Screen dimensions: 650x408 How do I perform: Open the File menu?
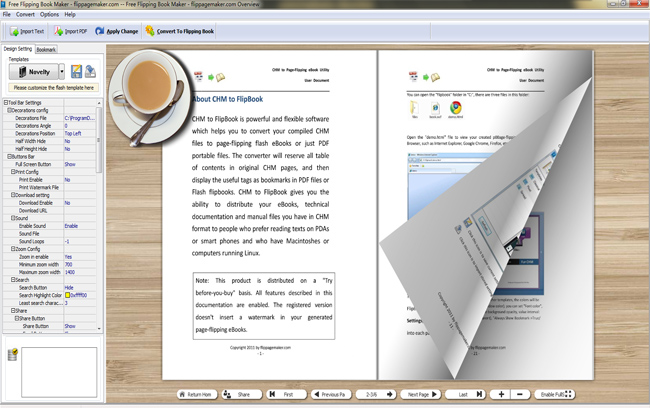click(x=7, y=14)
